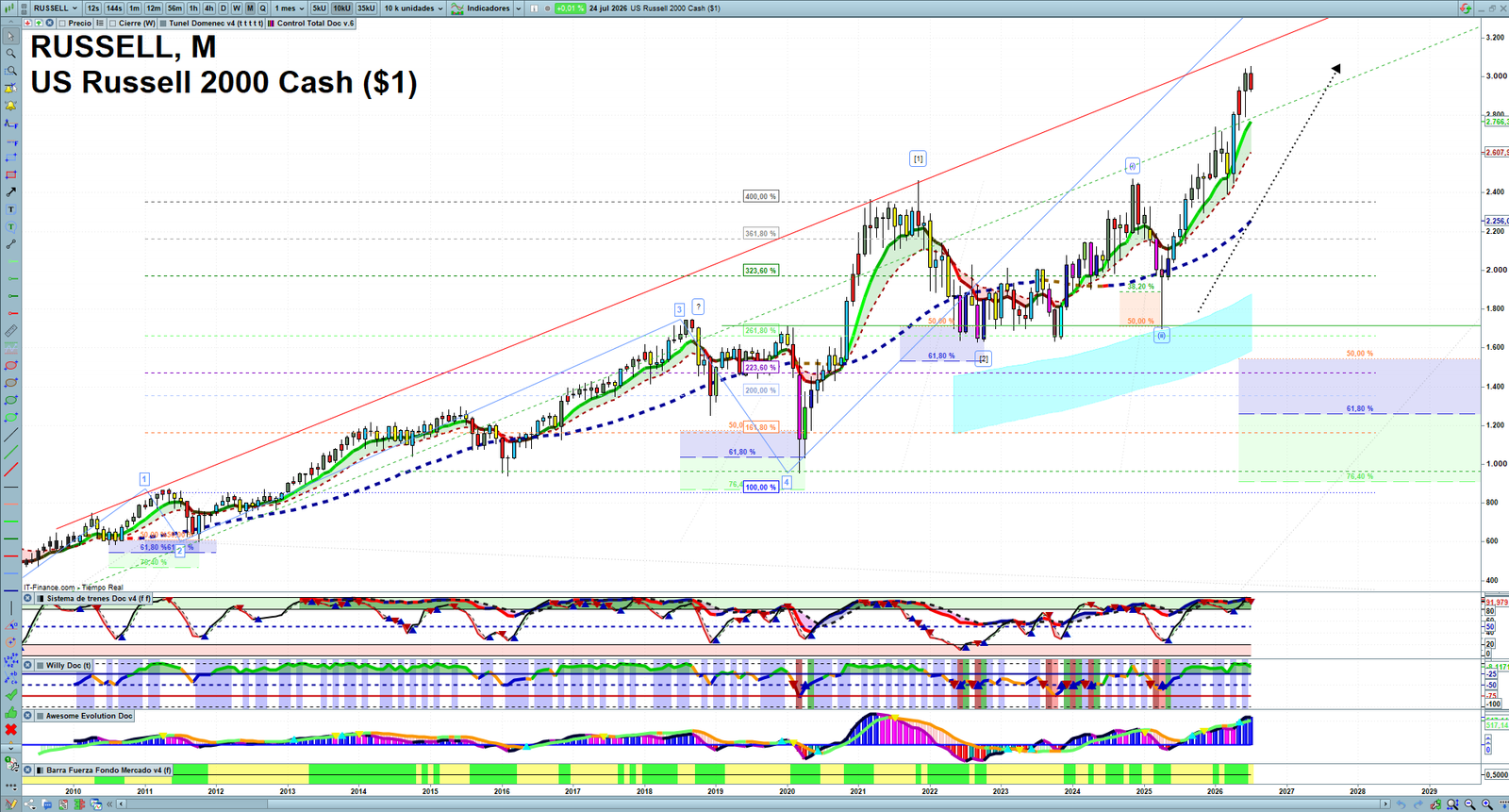Switch to the Q quarterly timeframe

[263, 8]
